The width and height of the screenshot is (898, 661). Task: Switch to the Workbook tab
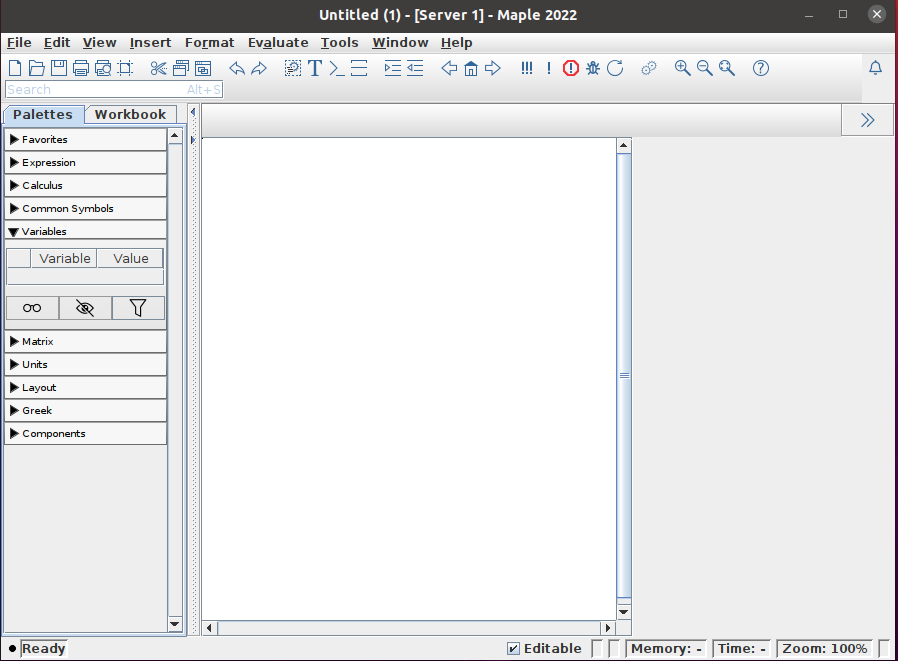pos(130,114)
